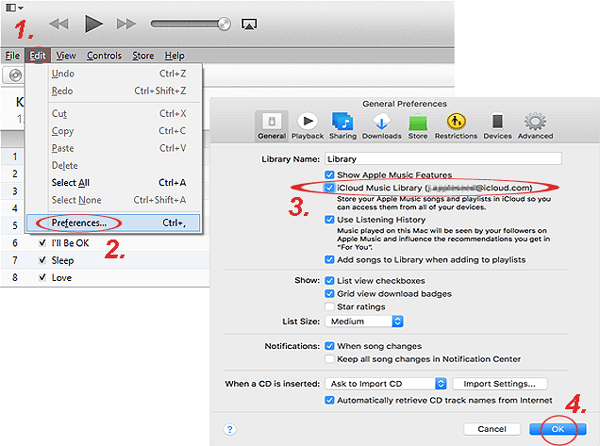Toggle List view checkboxes option
The height and width of the screenshot is (446, 600).
(x=329, y=281)
